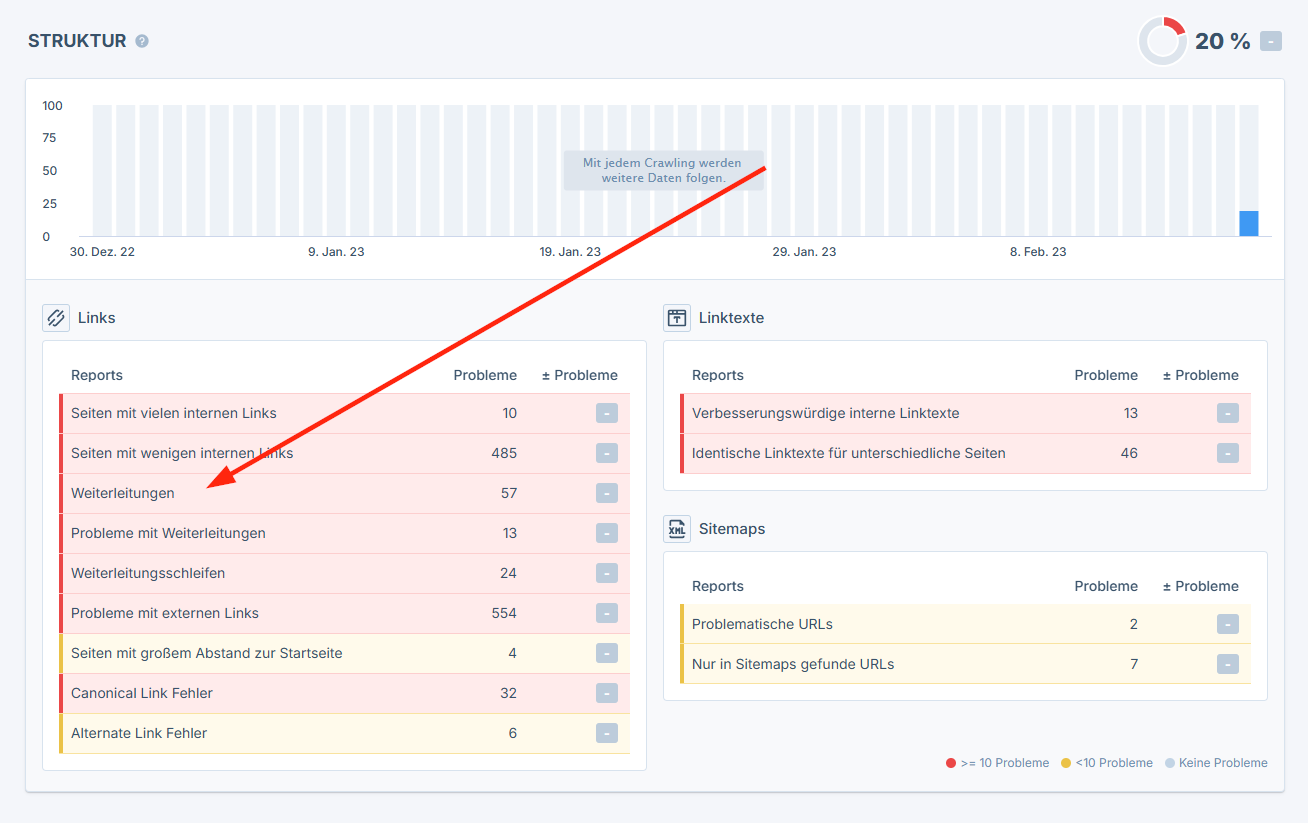Open Verbesserungswürdige interne Linktexte report
Screen dimensions: 1308x823
pyautogui.click(x=825, y=413)
